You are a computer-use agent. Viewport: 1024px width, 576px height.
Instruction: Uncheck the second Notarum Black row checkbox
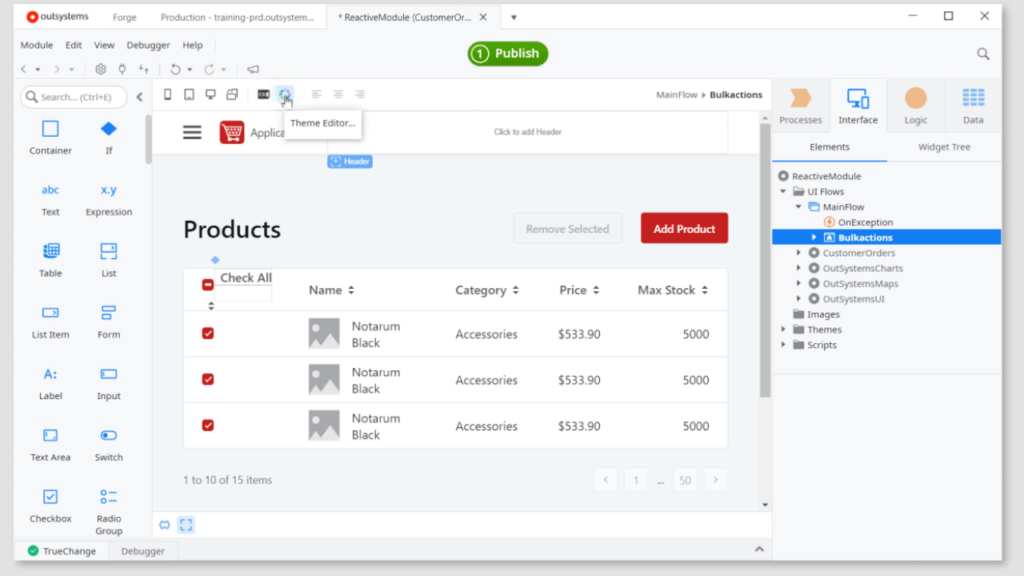208,379
